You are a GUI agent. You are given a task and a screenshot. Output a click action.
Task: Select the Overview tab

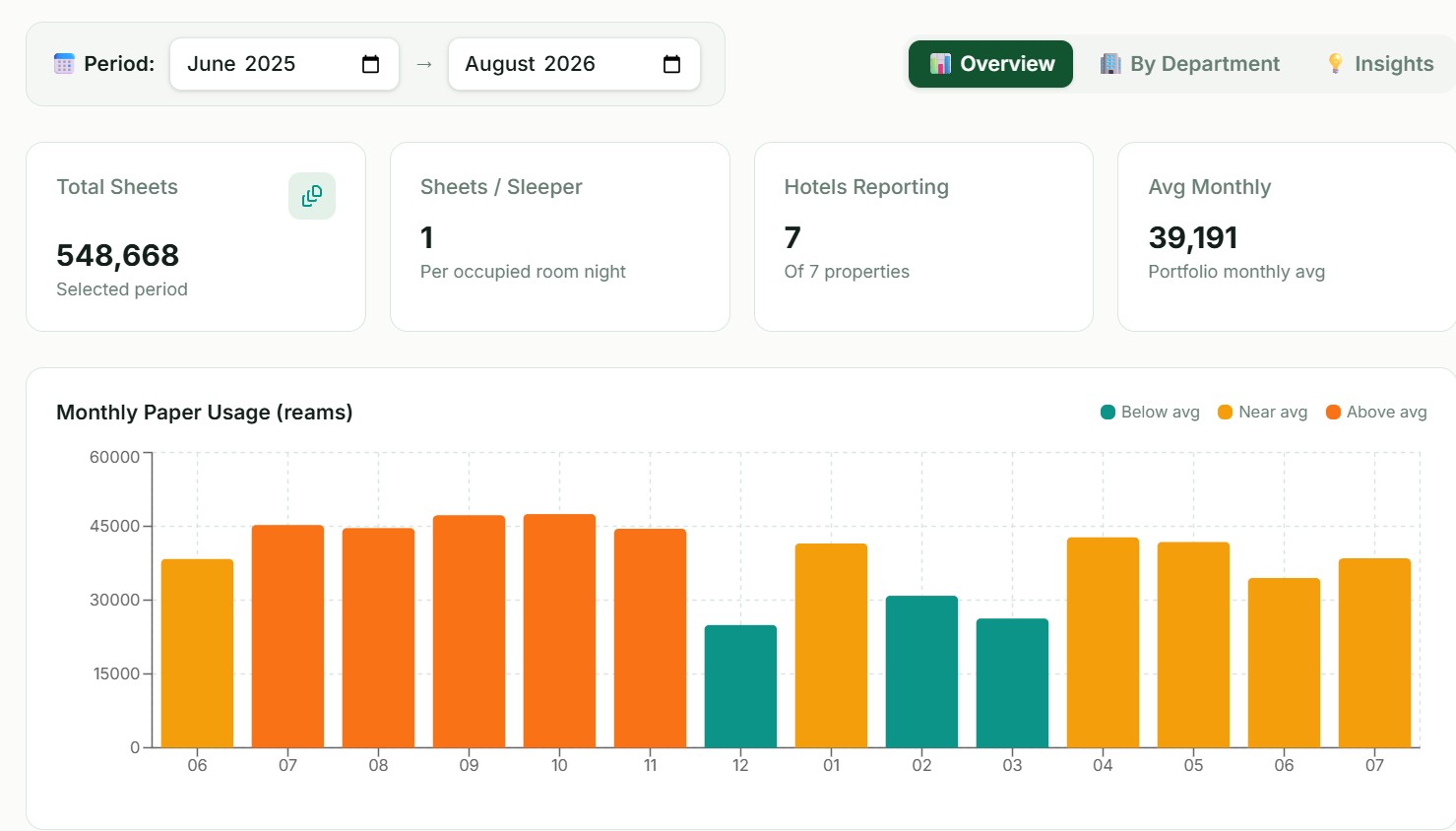990,64
